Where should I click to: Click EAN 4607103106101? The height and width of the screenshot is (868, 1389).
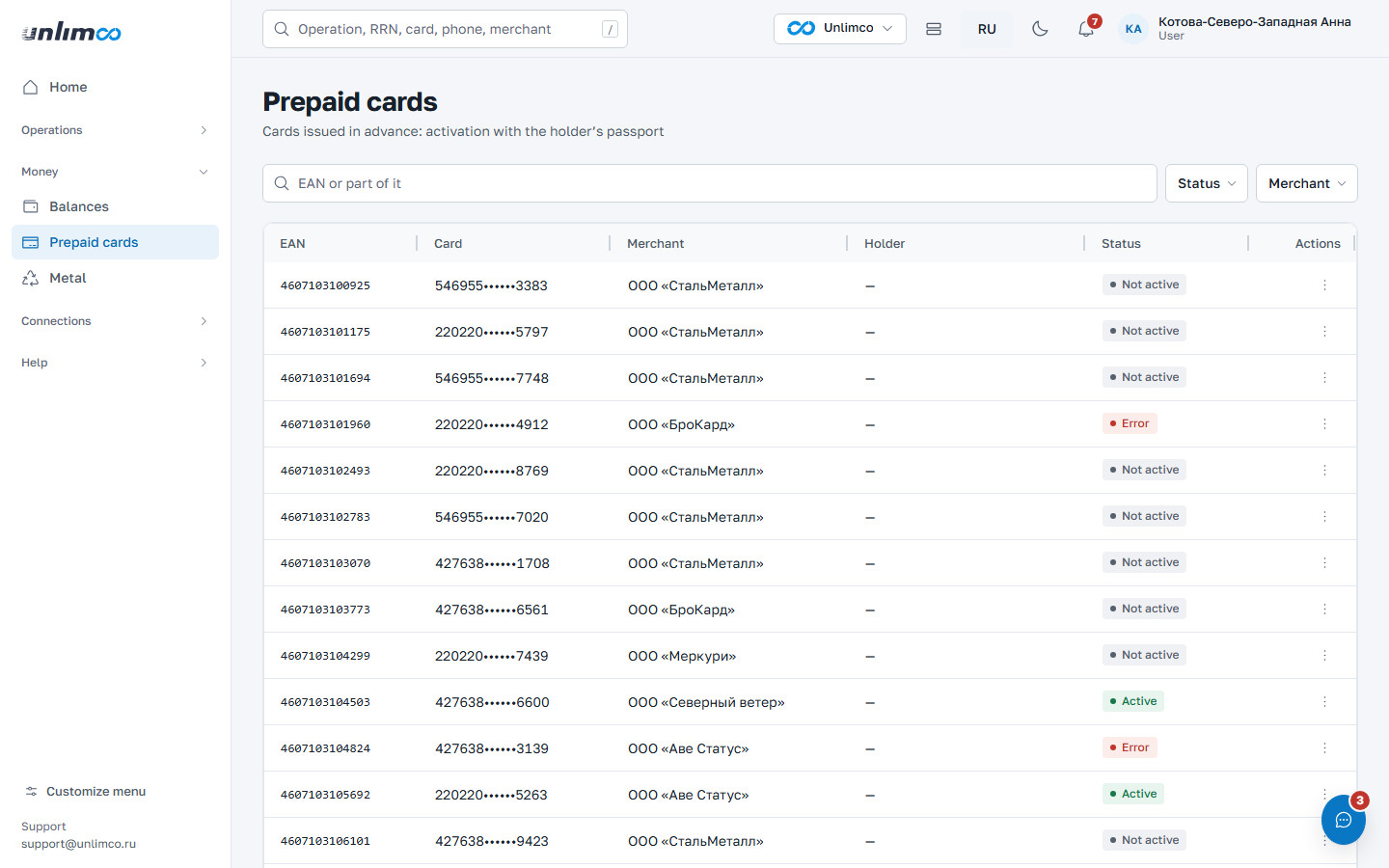pyautogui.click(x=325, y=841)
